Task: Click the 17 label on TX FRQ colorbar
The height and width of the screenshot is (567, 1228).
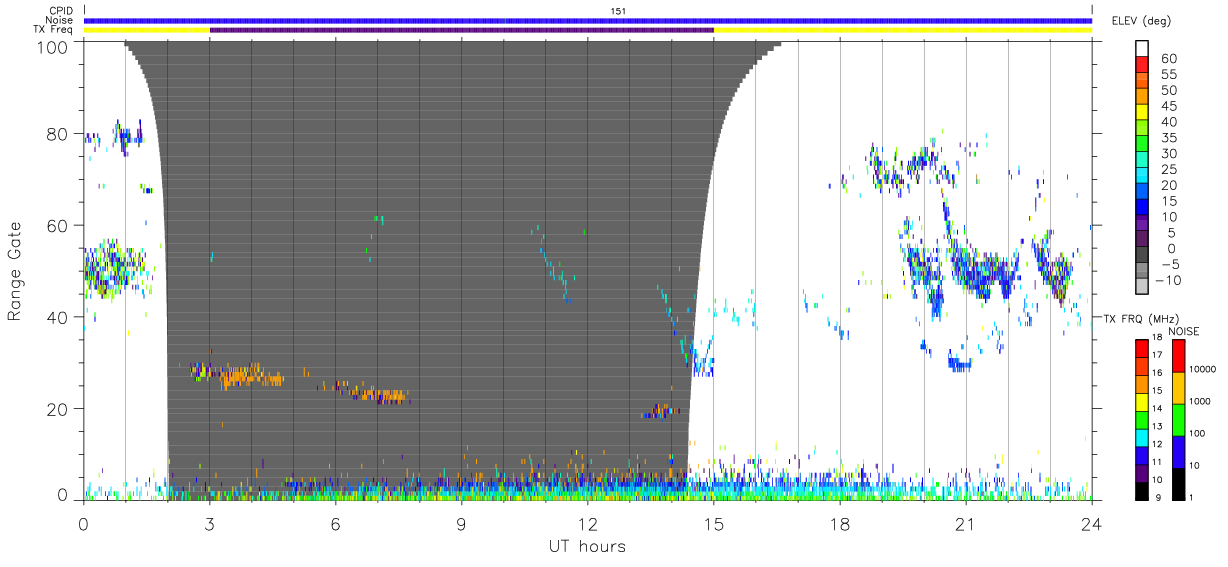Action: pos(1158,357)
